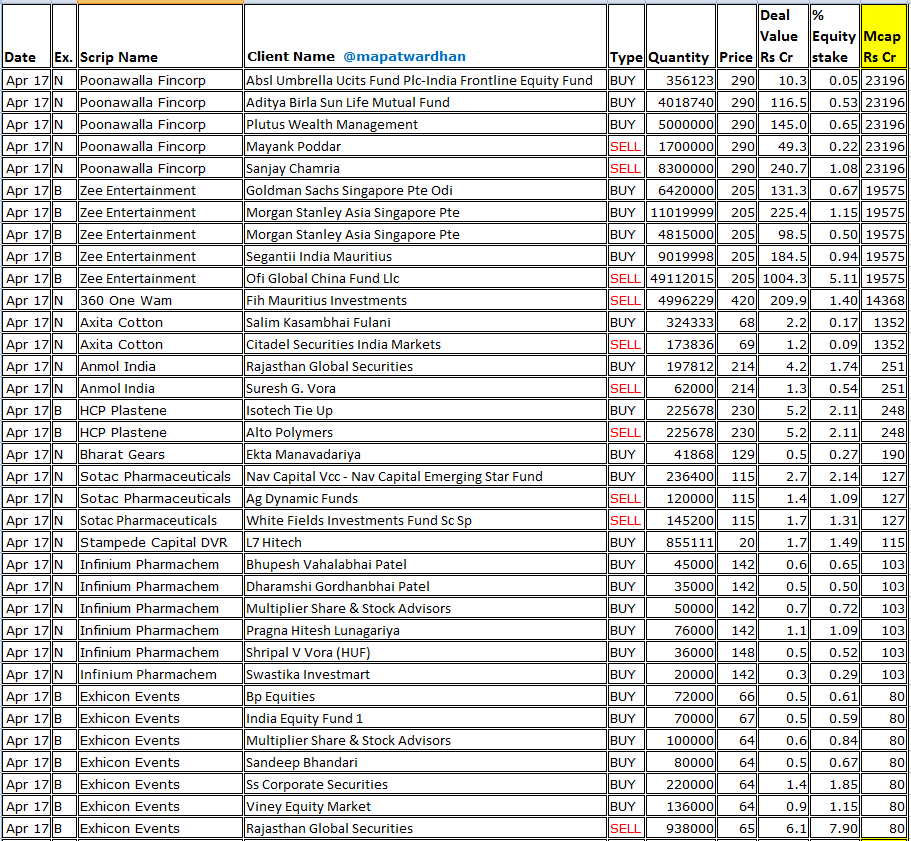Select the Deal Value Rs Cr header
The height and width of the screenshot is (841, 911).
click(x=783, y=36)
